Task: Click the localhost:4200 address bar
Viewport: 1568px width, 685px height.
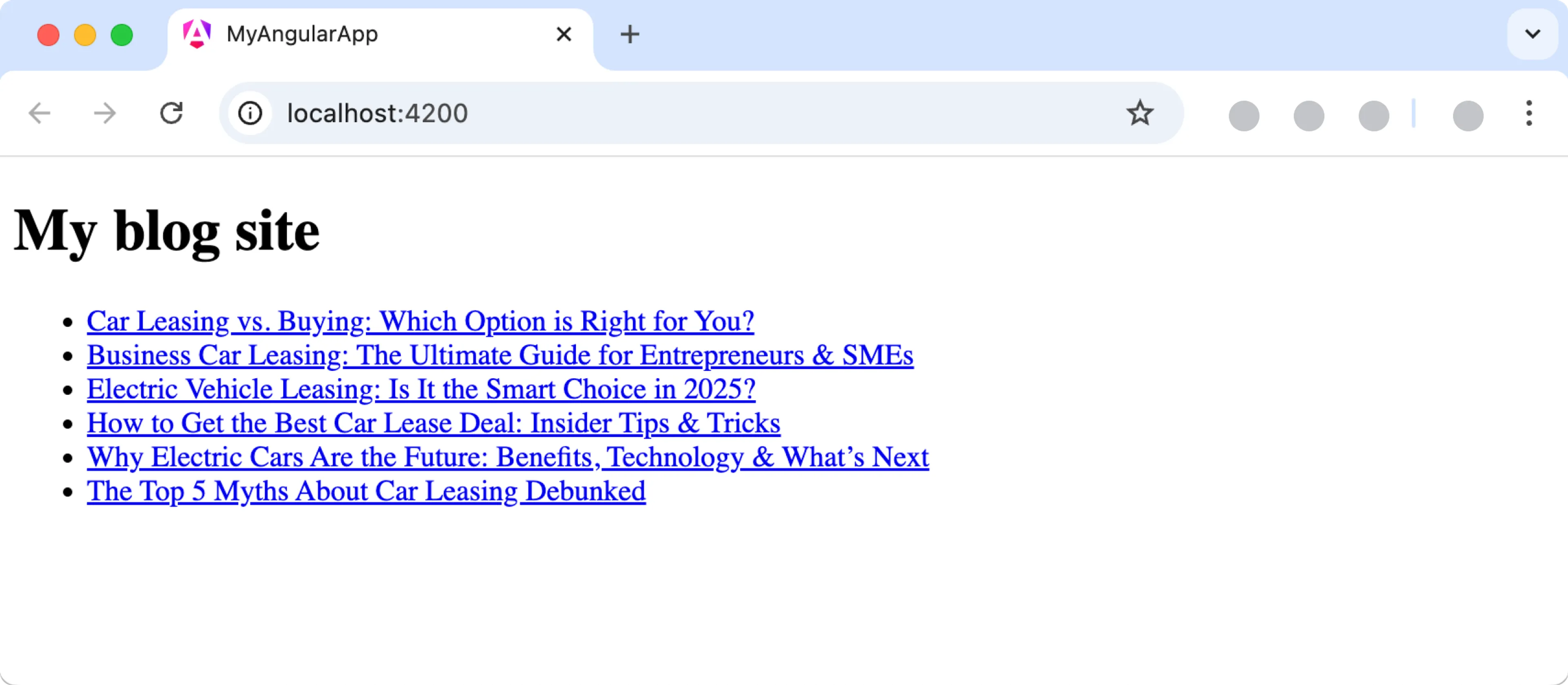Action: coord(670,113)
